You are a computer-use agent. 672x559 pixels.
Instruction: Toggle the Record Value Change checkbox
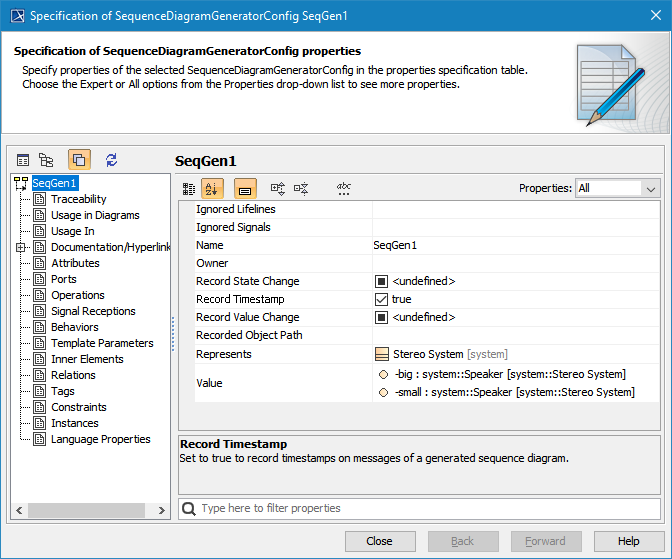tap(381, 317)
